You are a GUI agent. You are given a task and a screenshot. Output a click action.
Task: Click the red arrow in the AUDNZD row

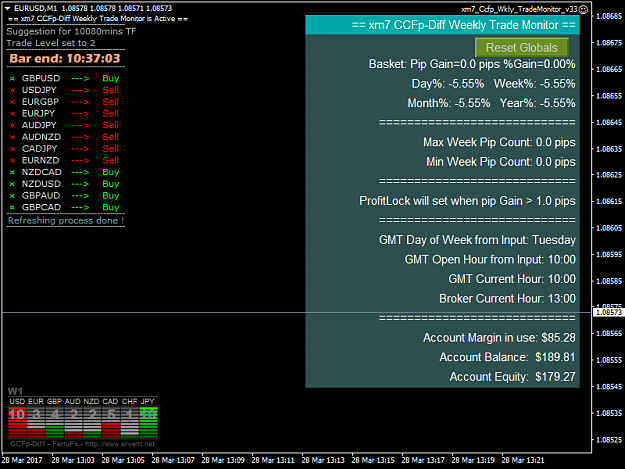click(x=80, y=137)
